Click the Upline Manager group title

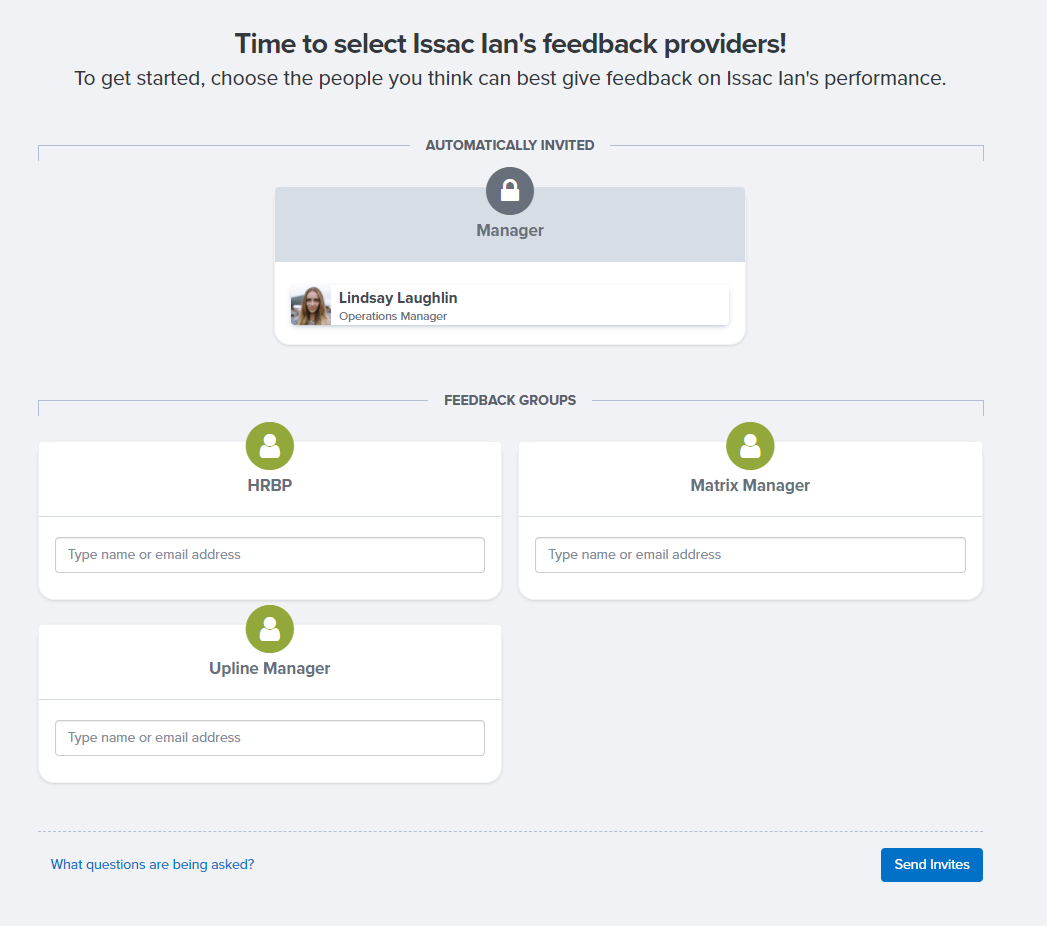click(270, 668)
